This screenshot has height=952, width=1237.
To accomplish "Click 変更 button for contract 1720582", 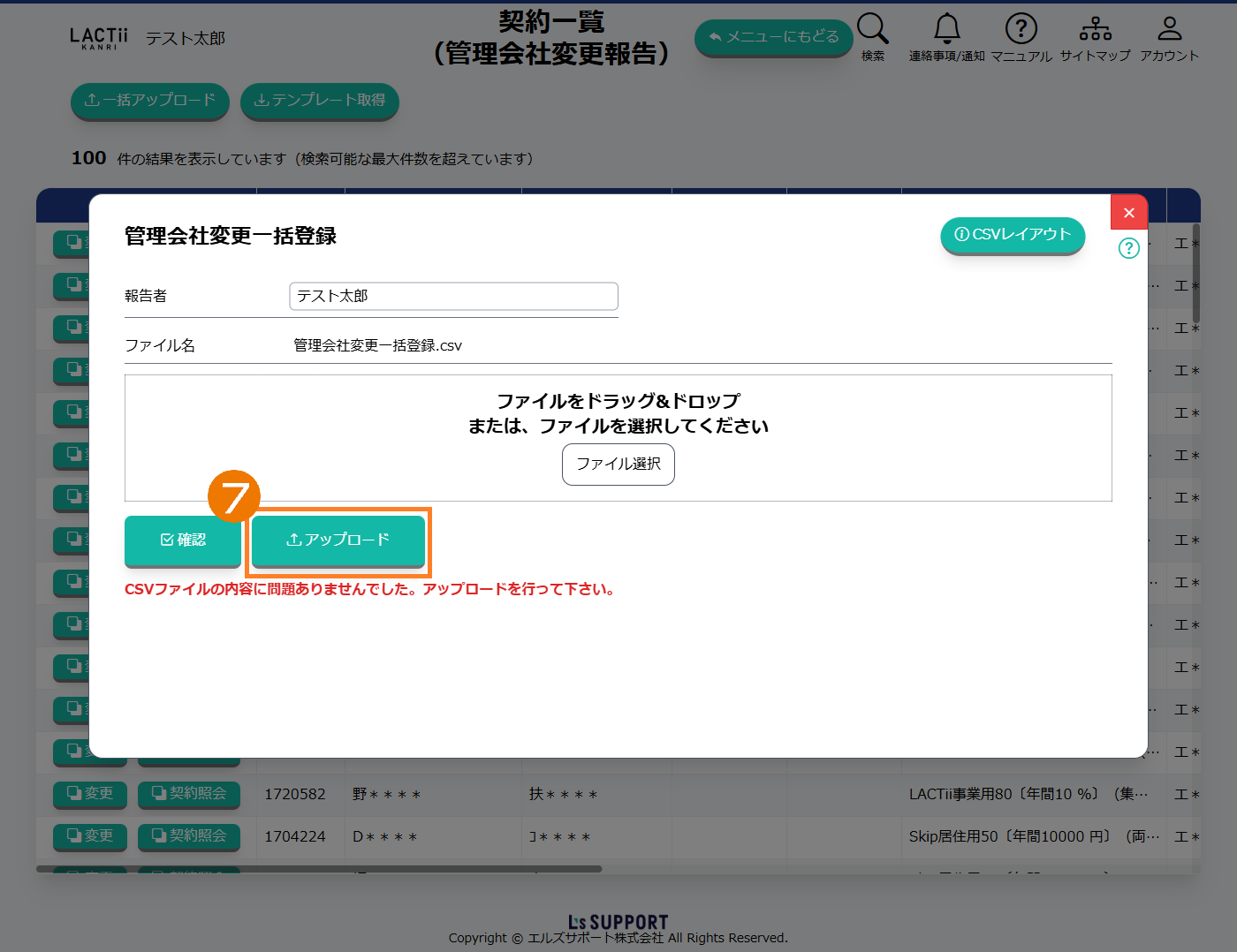I will 89,794.
